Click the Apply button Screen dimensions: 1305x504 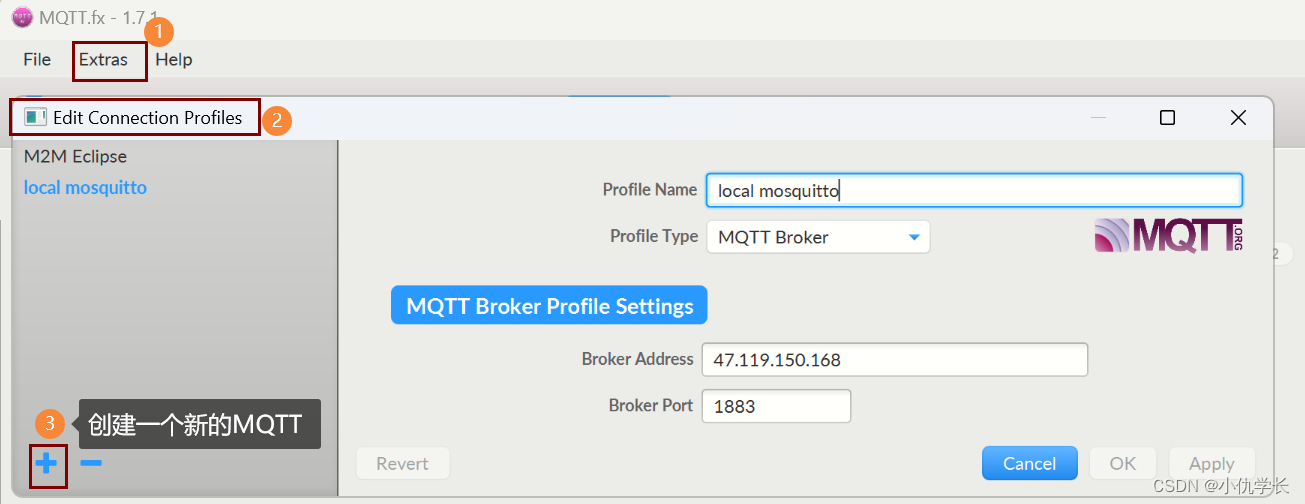pos(1212,463)
